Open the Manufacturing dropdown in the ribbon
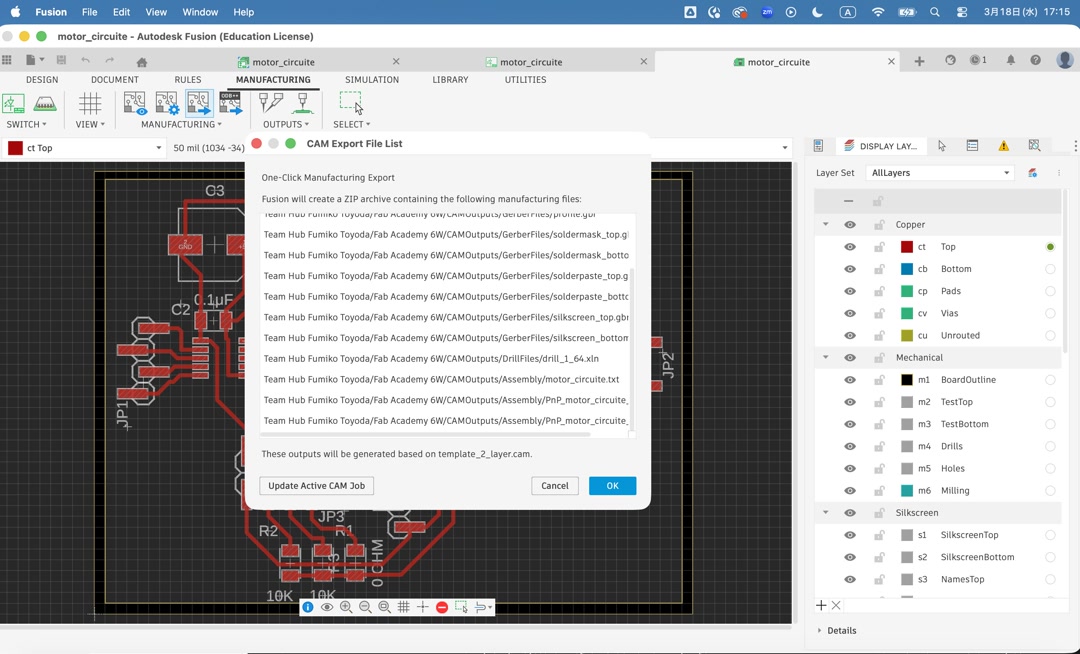 click(x=179, y=124)
